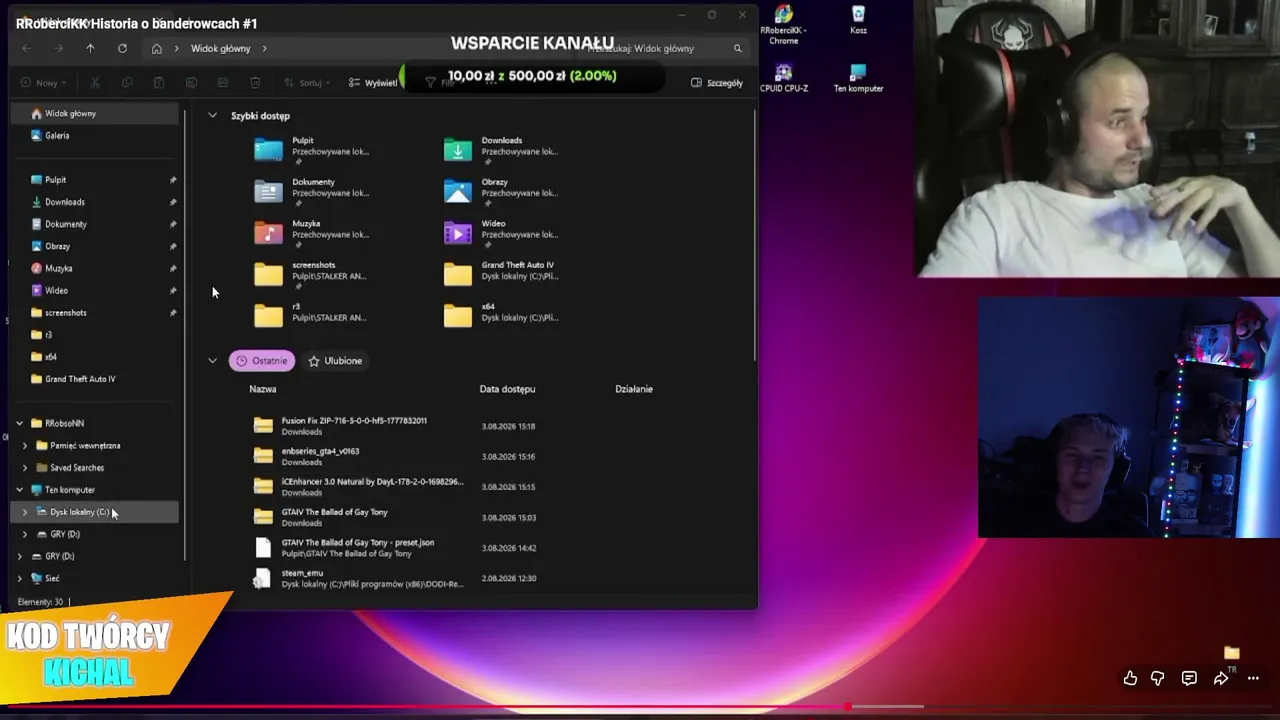Open the Muzyka tile in Szybki dostęp
1280x720 pixels.
(312, 233)
